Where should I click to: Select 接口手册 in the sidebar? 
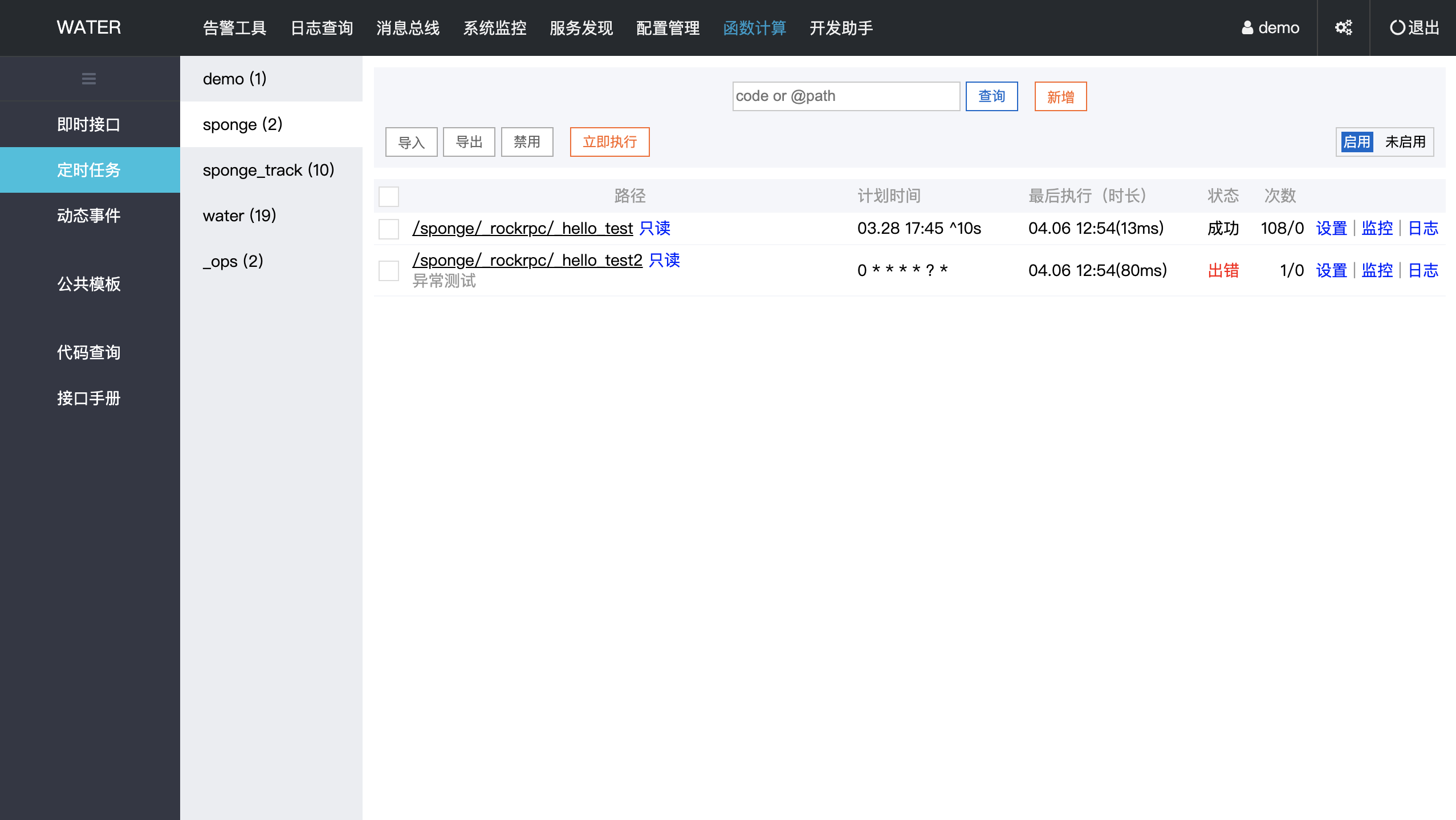pyautogui.click(x=90, y=398)
